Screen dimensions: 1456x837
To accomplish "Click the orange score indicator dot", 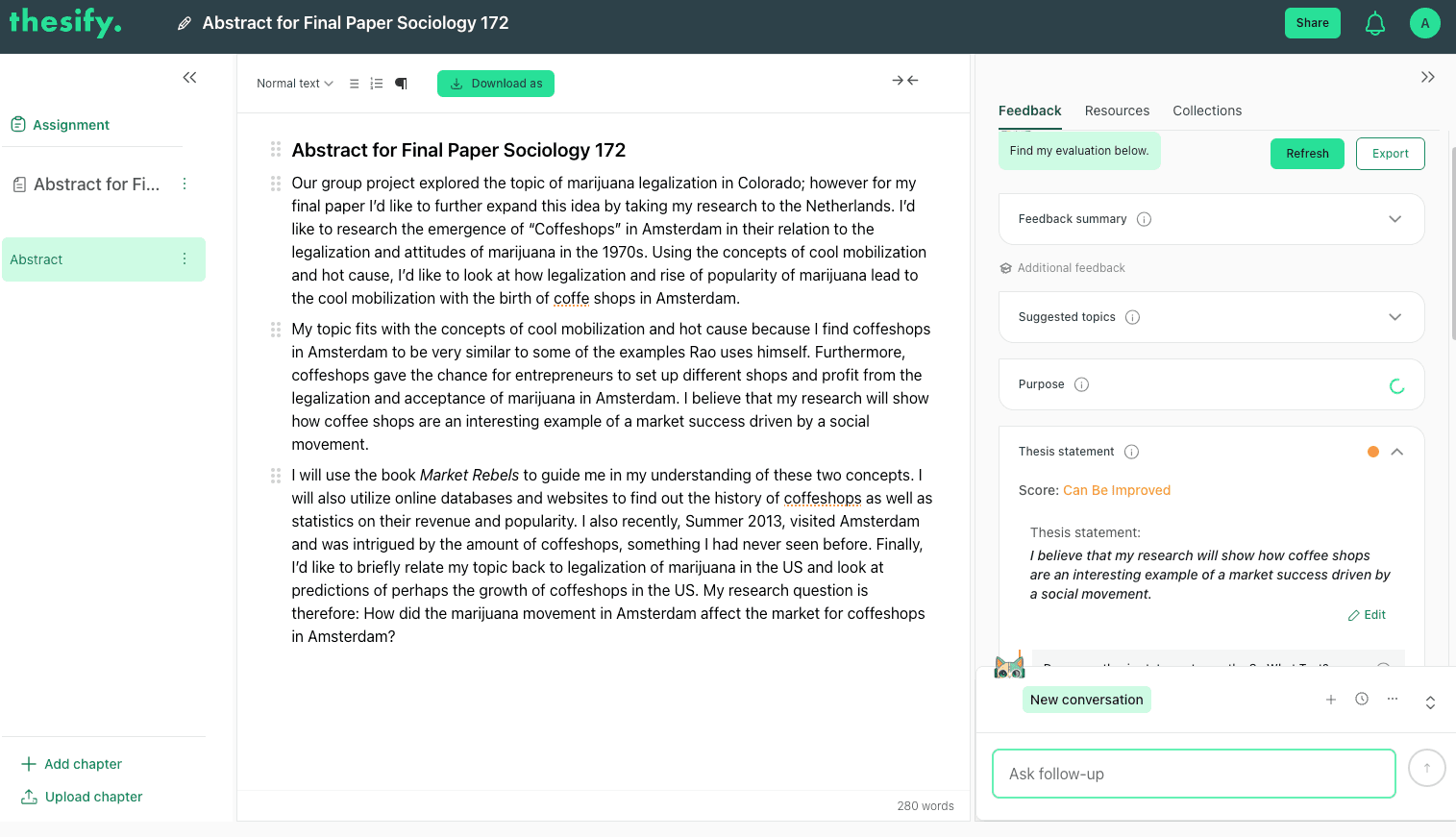I will tap(1372, 451).
